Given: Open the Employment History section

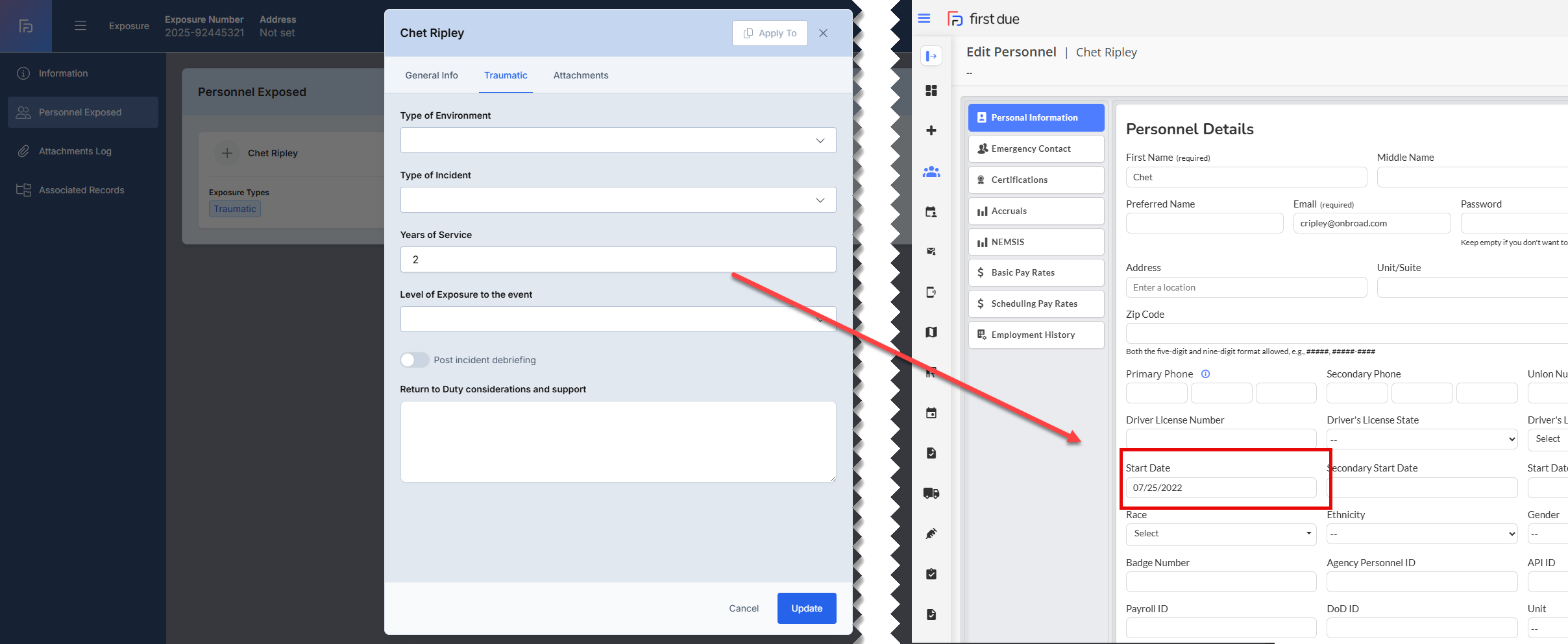Looking at the screenshot, I should pos(1036,335).
